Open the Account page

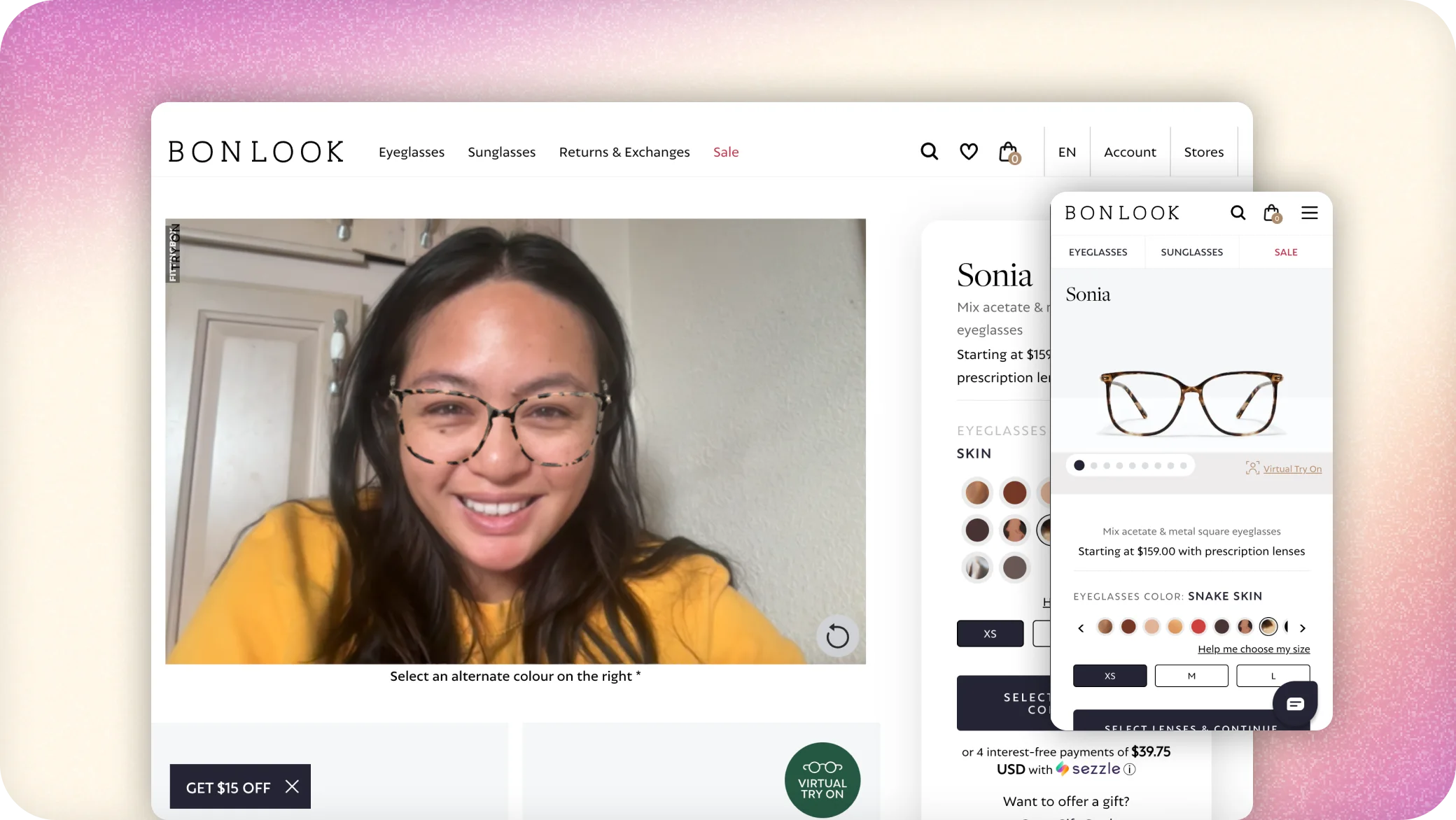[1130, 152]
